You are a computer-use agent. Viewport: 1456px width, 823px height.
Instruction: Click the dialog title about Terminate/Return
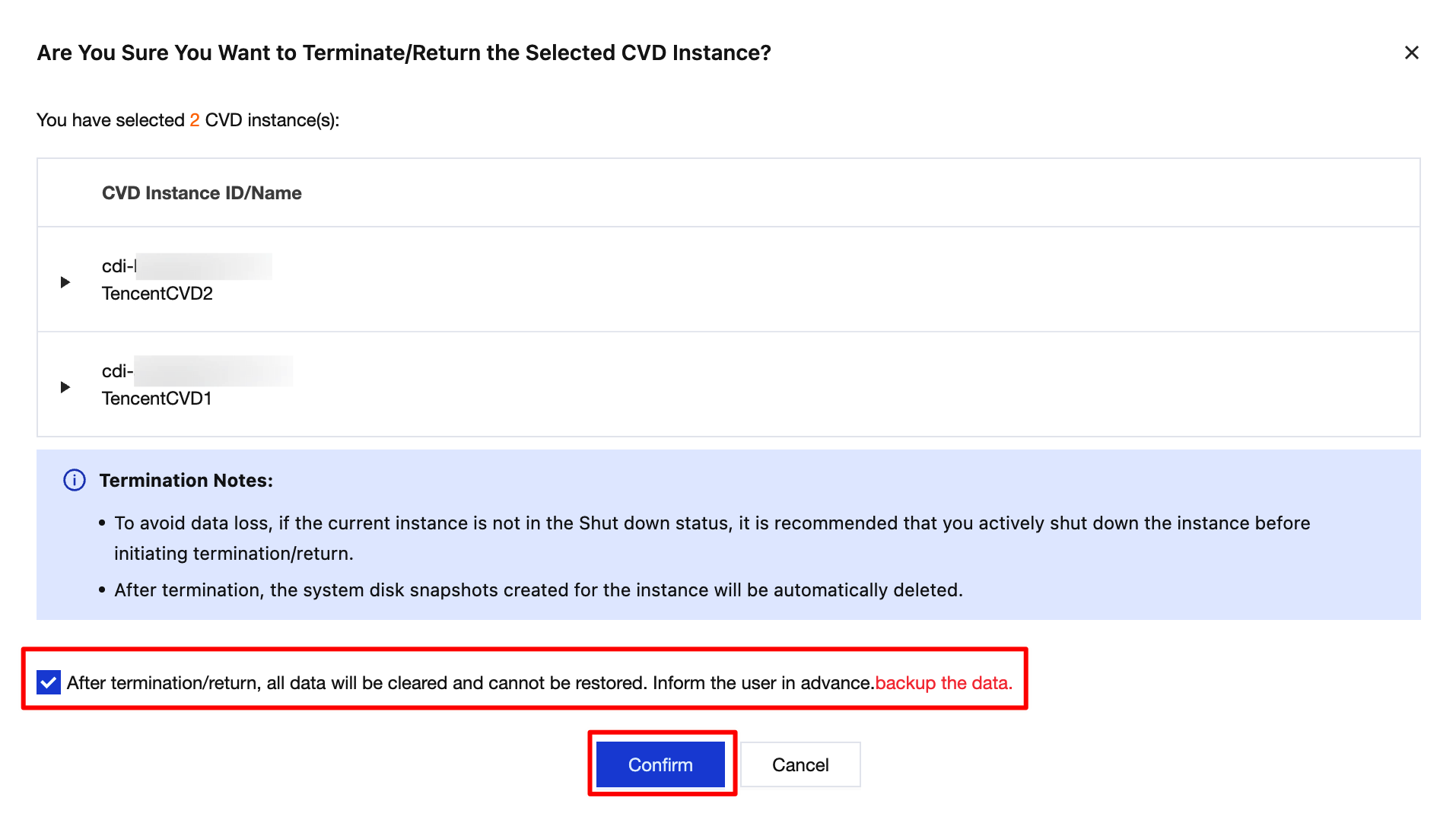pyautogui.click(x=404, y=52)
